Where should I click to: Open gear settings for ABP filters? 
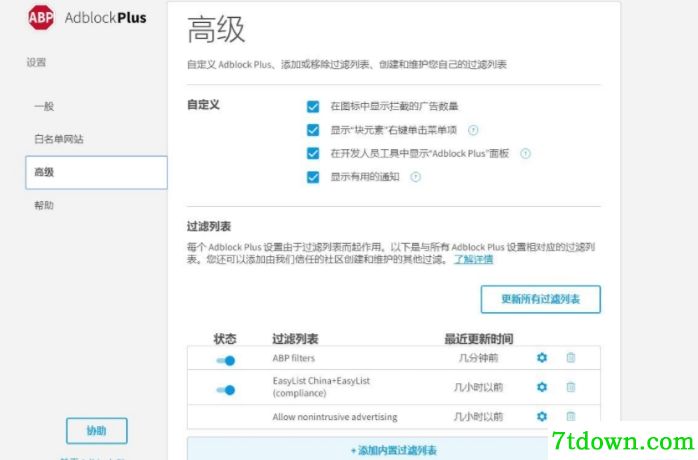[x=542, y=358]
